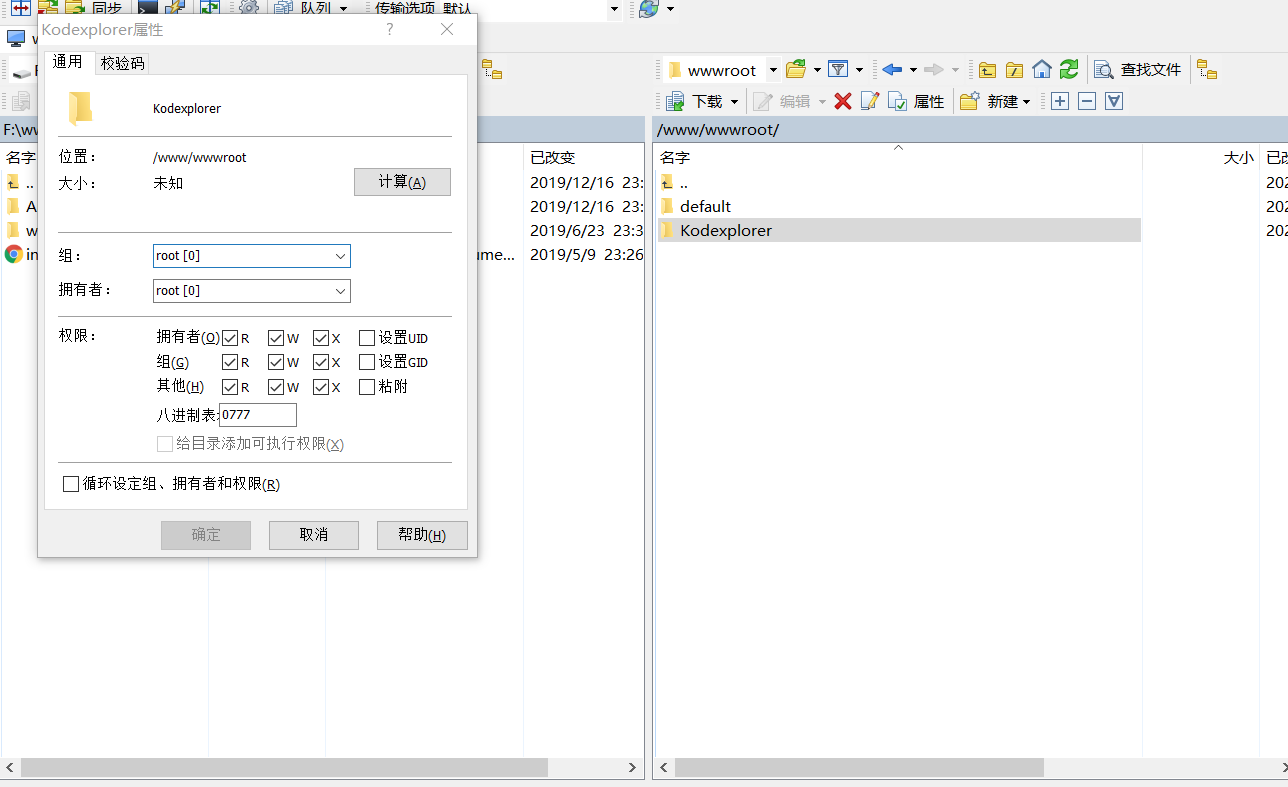
Task: Toggle local panel directory tree icon
Action: 492,69
